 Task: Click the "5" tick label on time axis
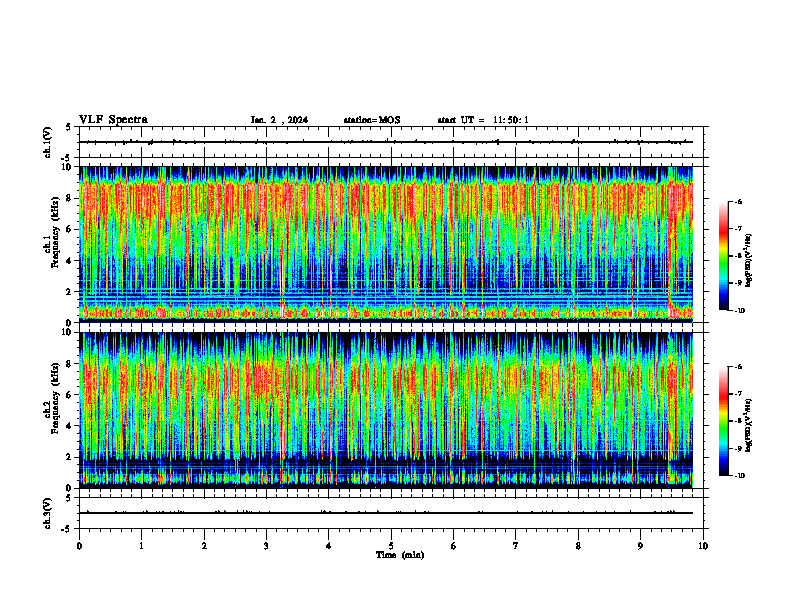(391, 546)
